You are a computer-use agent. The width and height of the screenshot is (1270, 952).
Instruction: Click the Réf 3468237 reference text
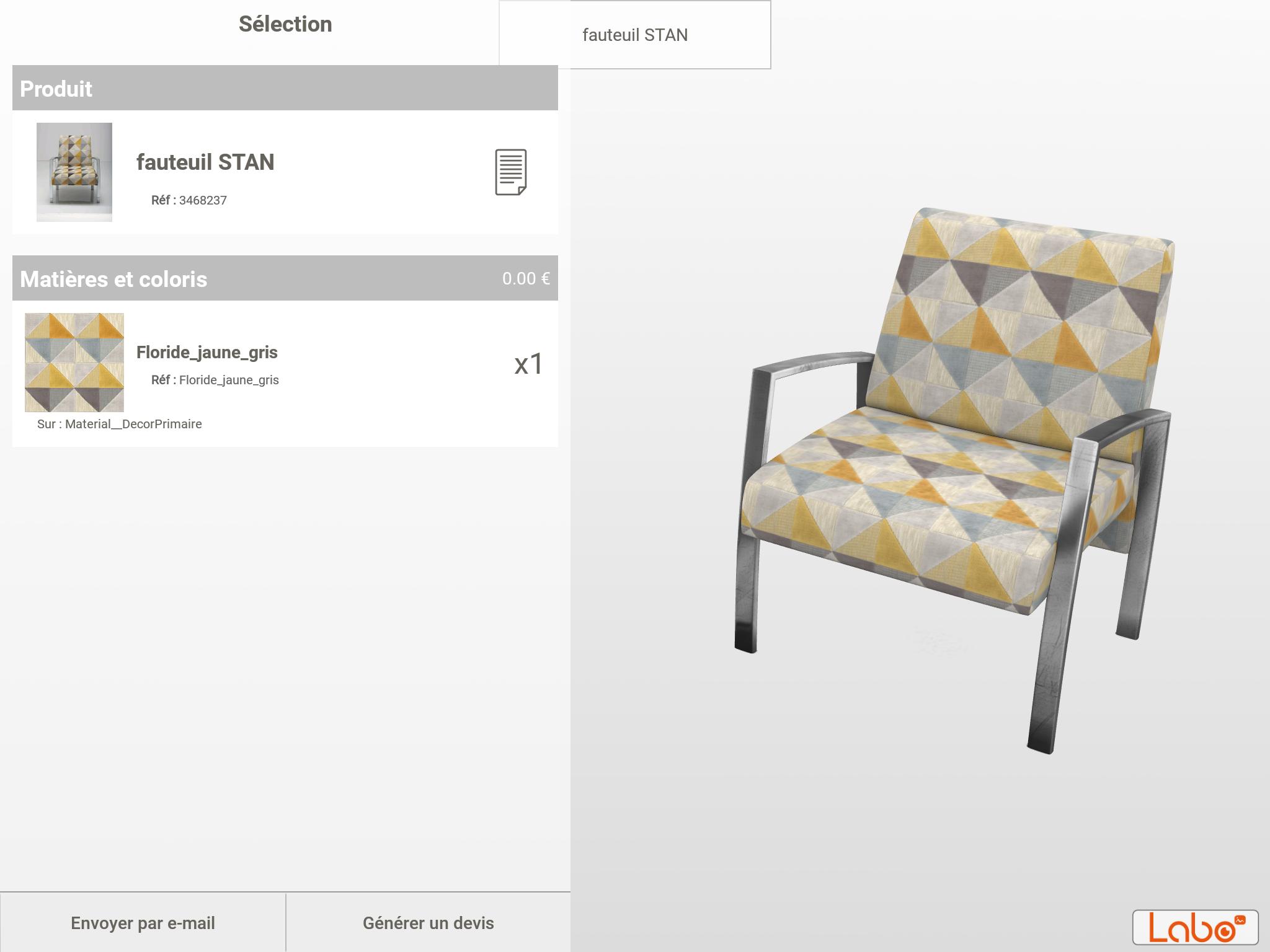189,200
